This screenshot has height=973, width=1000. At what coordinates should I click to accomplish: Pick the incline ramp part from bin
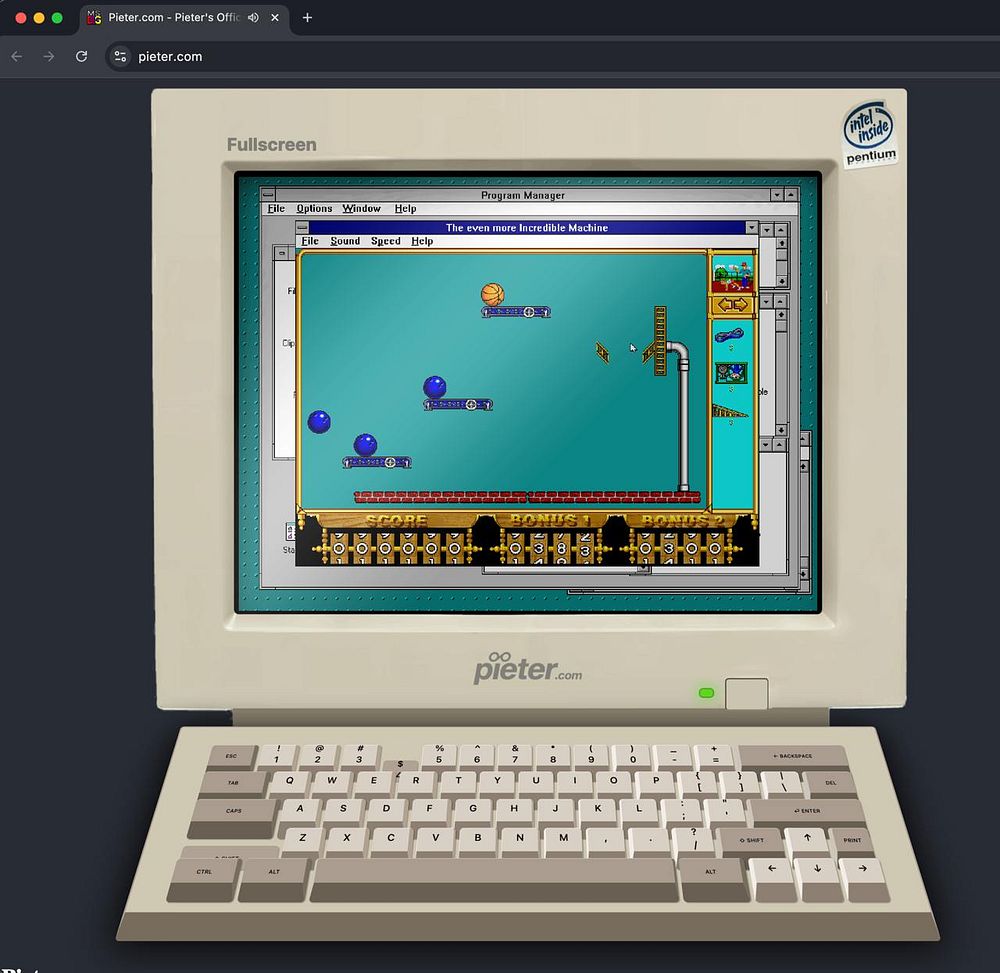click(x=730, y=411)
